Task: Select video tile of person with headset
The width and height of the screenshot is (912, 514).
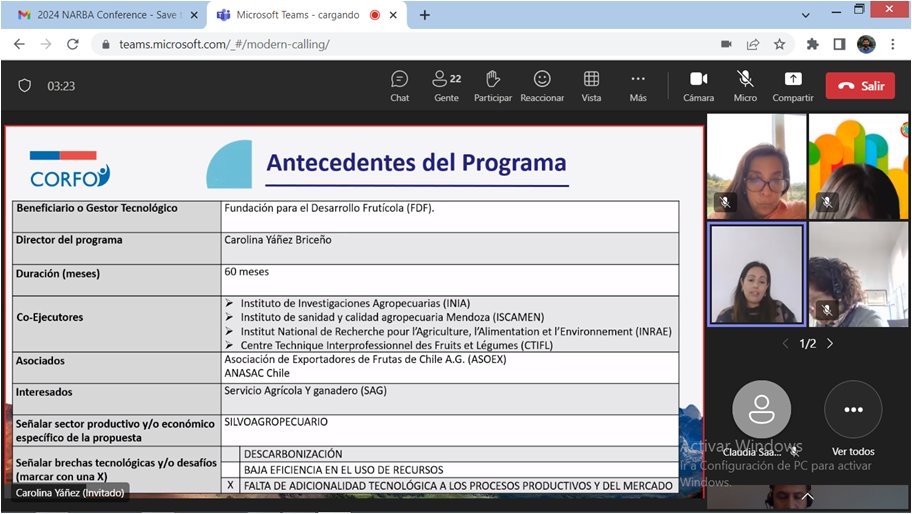Action: pos(858,274)
